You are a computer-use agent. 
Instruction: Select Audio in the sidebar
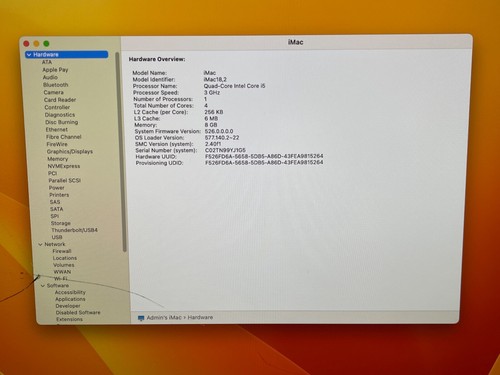pyautogui.click(x=50, y=77)
